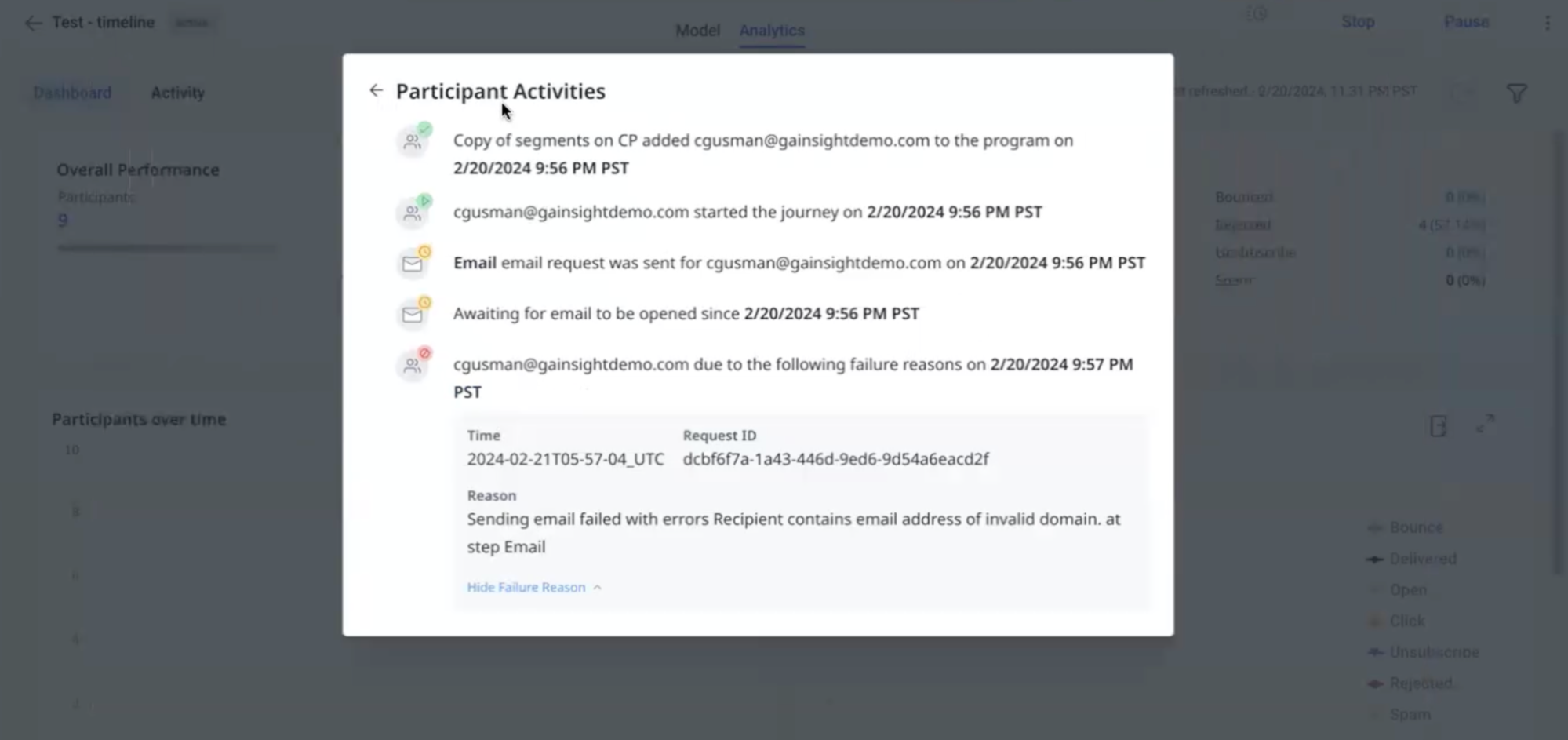Click the journey started participant icon
This screenshot has height=740, width=1568.
[x=413, y=212]
